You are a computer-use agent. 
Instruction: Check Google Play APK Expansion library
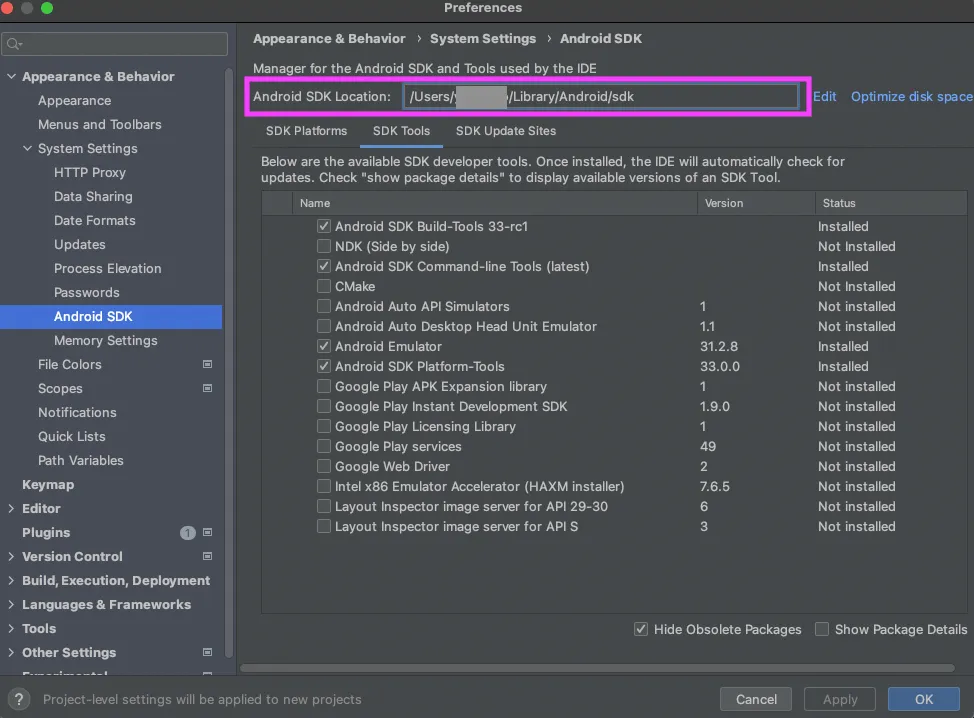324,386
